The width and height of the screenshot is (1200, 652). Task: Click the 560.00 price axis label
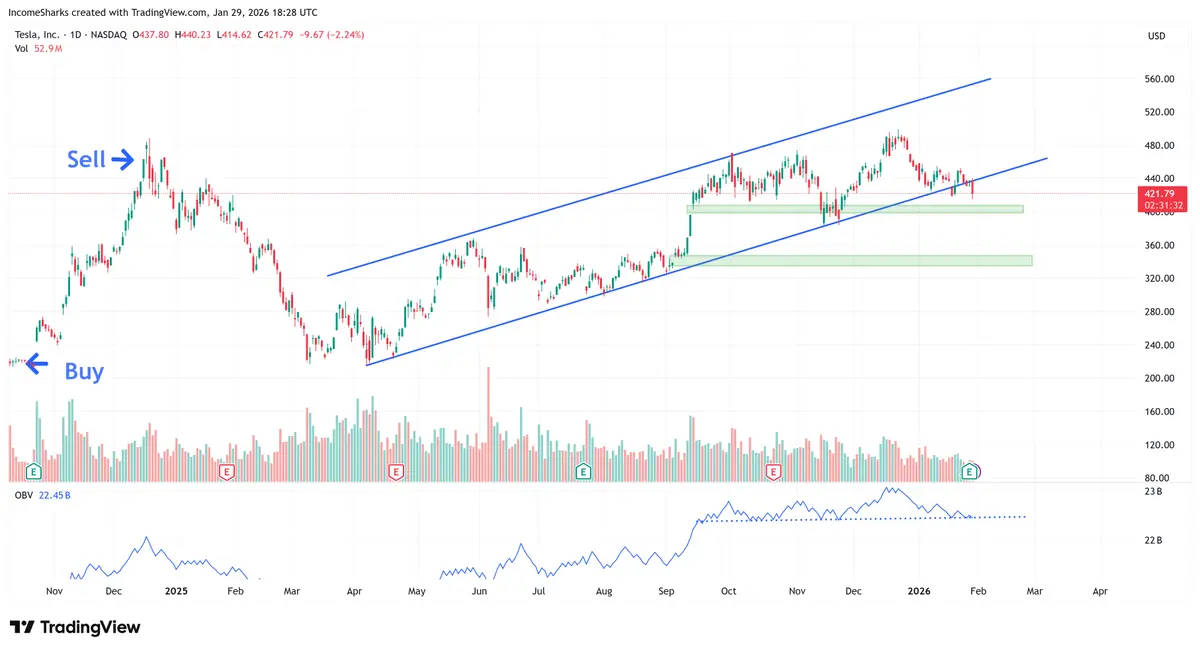click(x=1160, y=79)
